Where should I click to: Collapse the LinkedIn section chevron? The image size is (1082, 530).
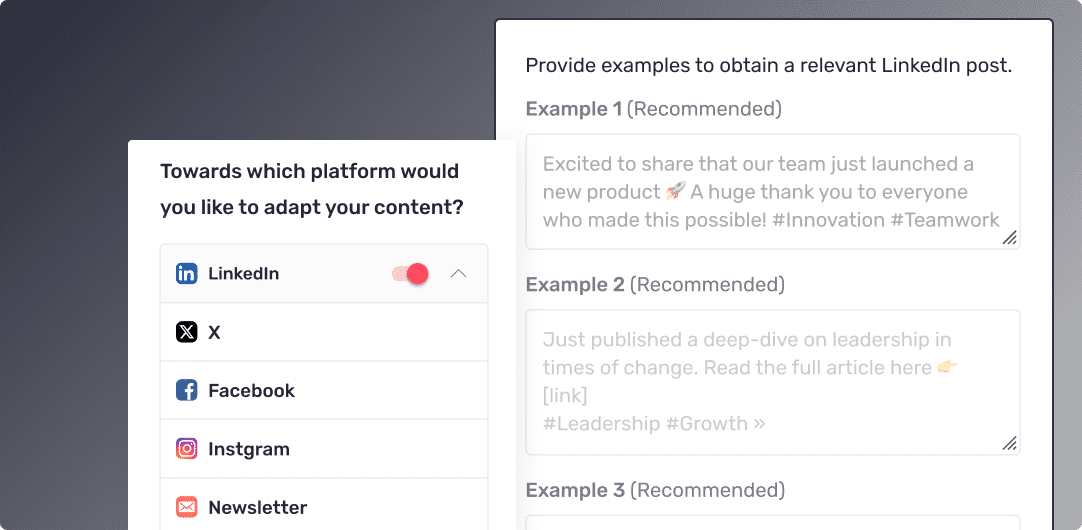pos(459,274)
